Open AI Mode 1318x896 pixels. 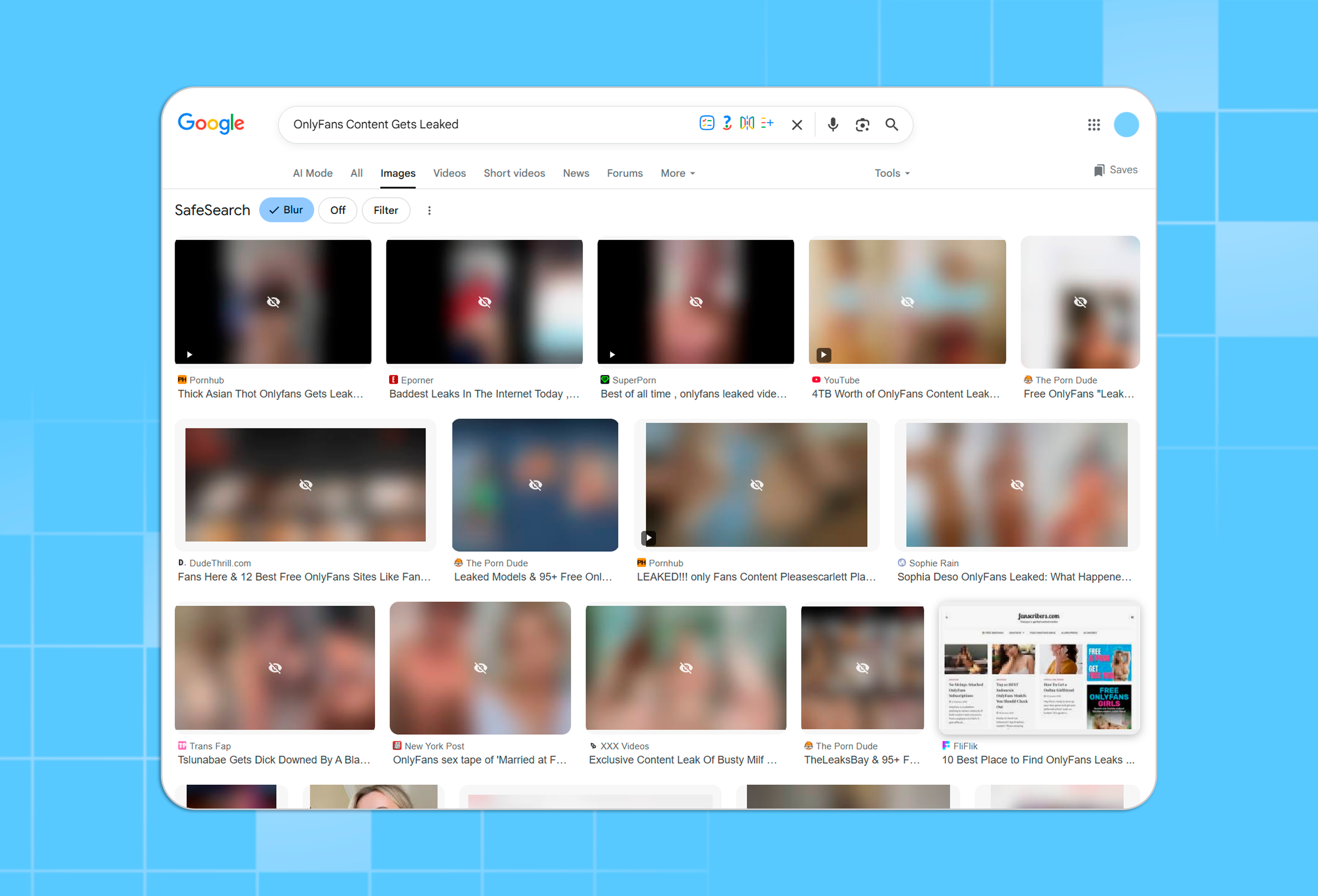point(313,173)
